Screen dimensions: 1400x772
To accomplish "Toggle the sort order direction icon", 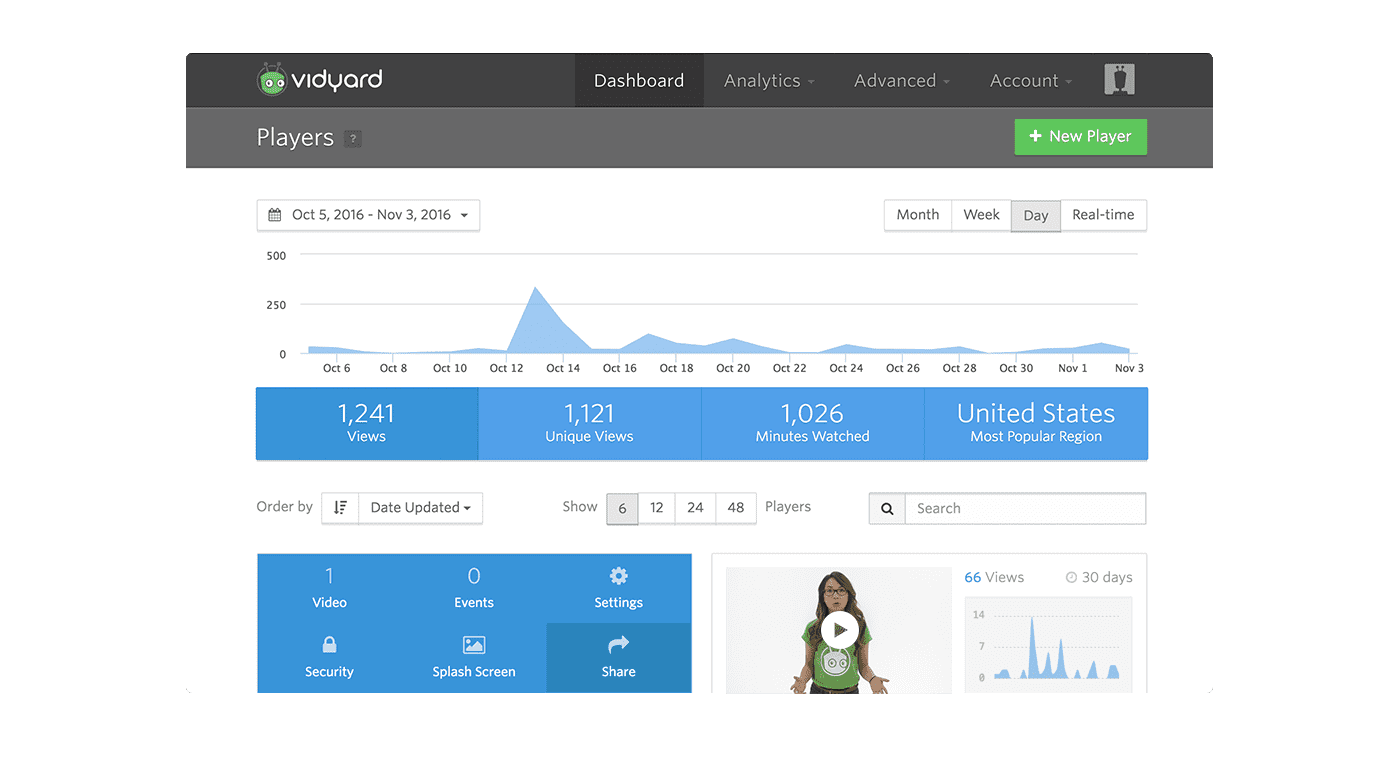I will [340, 508].
